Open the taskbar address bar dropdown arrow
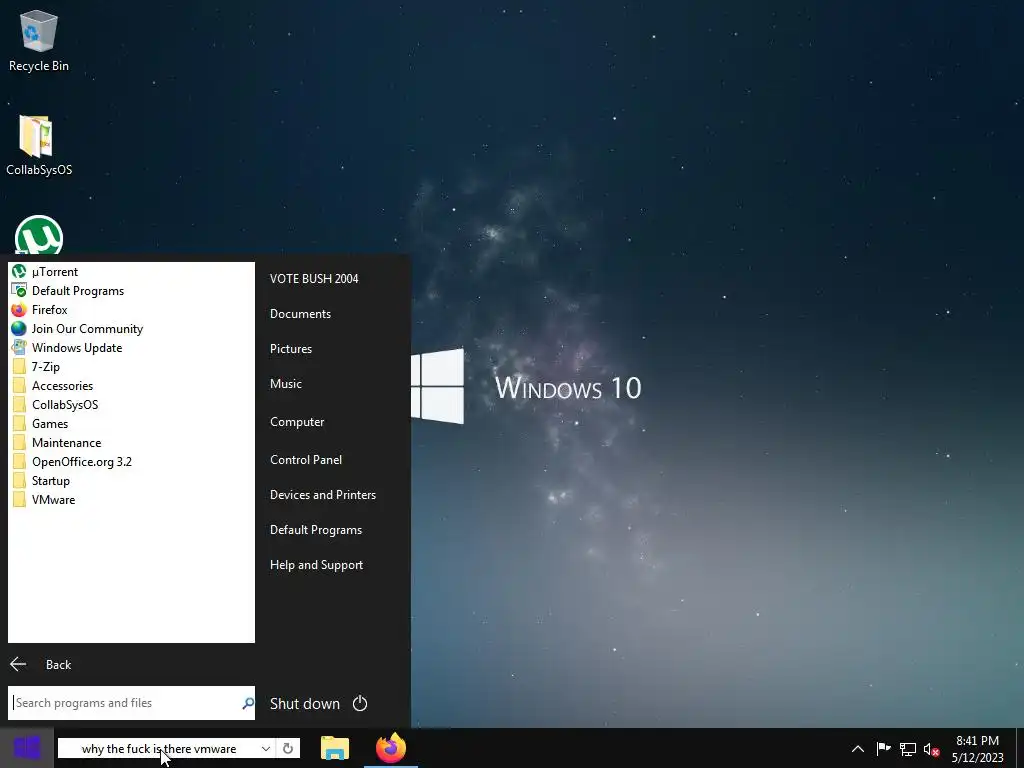Screen dimensions: 1024x768 tap(266, 748)
